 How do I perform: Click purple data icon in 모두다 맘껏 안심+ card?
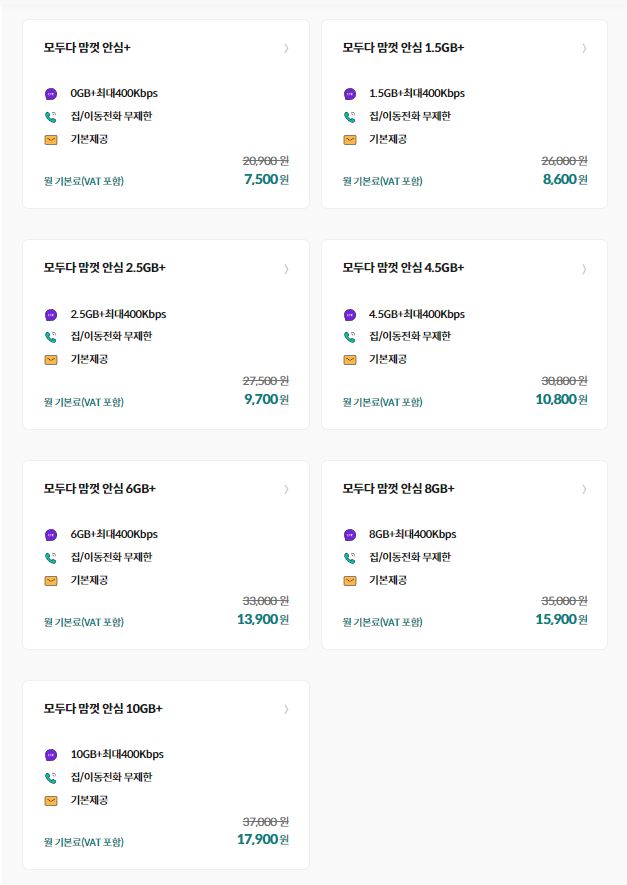click(51, 94)
